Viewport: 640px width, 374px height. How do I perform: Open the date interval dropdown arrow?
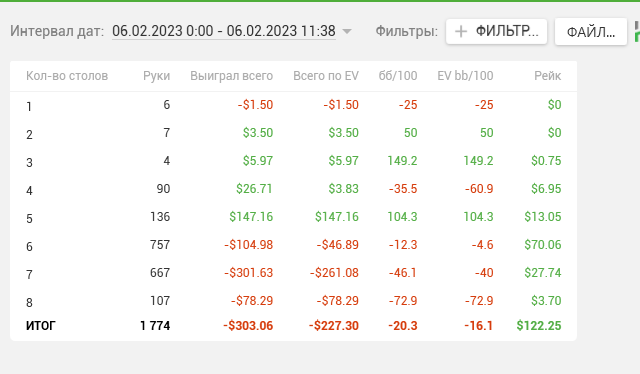pyautogui.click(x=347, y=31)
